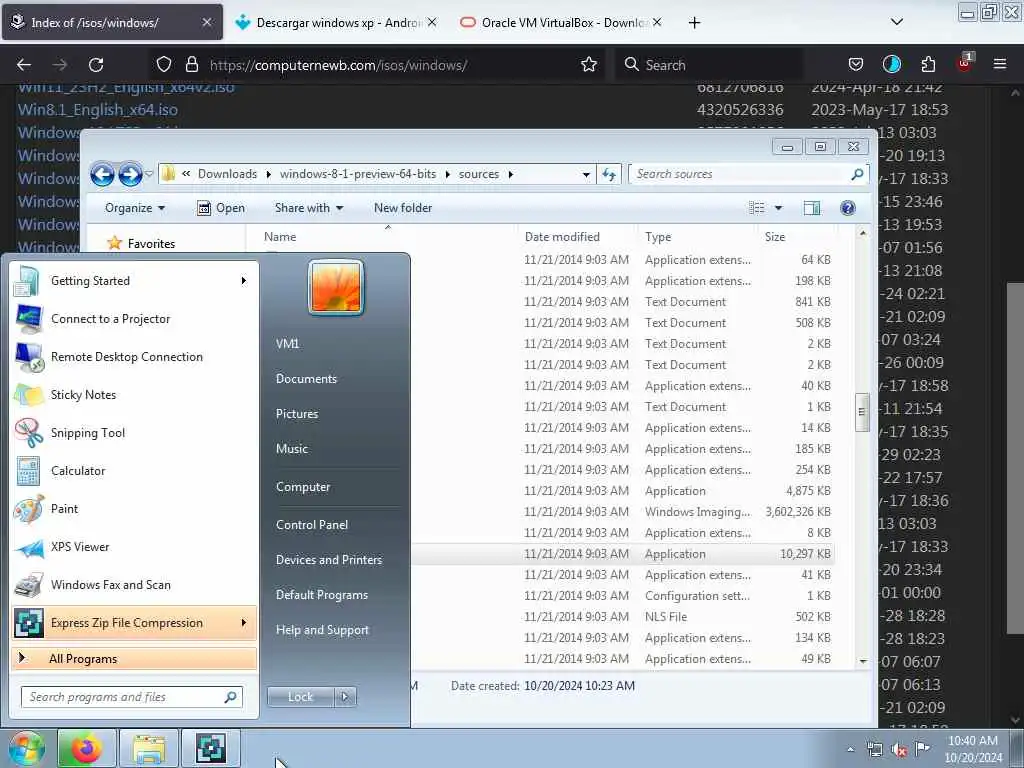The height and width of the screenshot is (768, 1024).
Task: Click Explorer forward arrow button
Action: tap(130, 174)
